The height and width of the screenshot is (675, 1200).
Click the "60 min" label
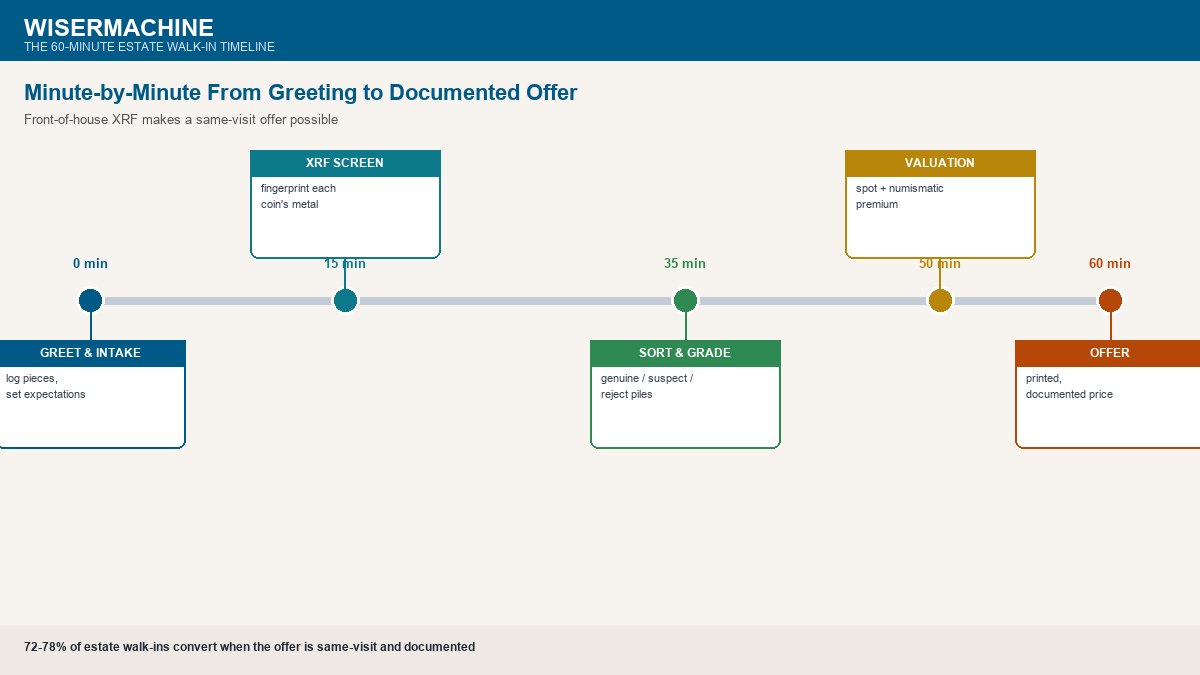1110,264
